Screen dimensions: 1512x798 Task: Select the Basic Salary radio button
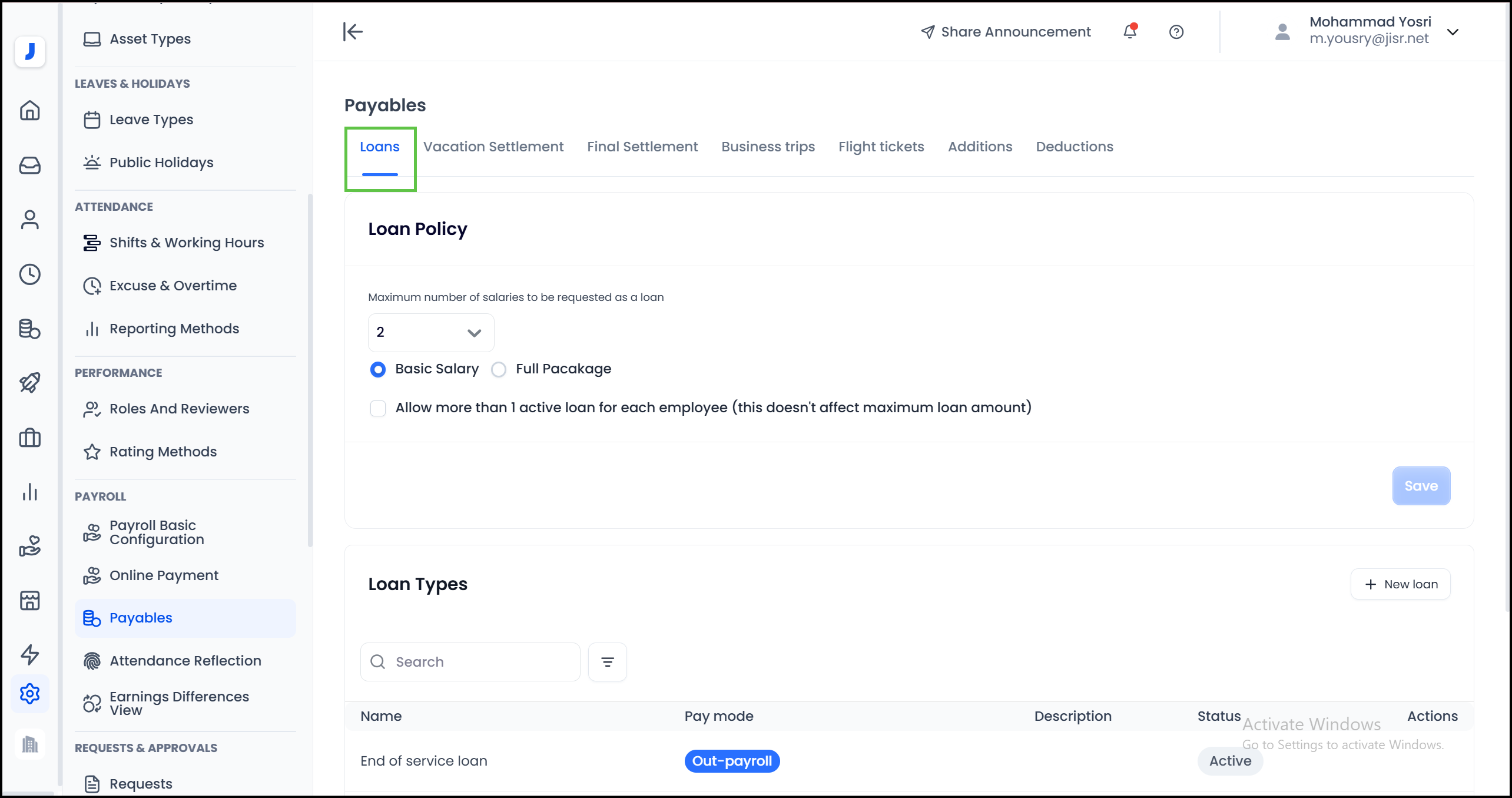378,369
